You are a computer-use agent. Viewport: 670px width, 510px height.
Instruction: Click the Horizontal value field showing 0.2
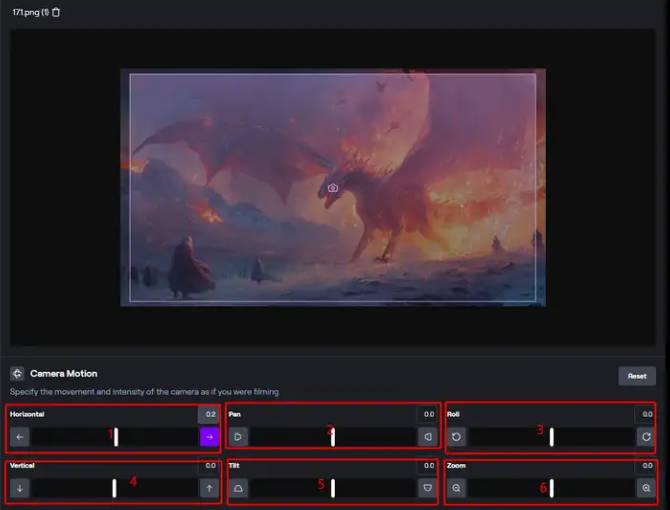click(x=209, y=414)
